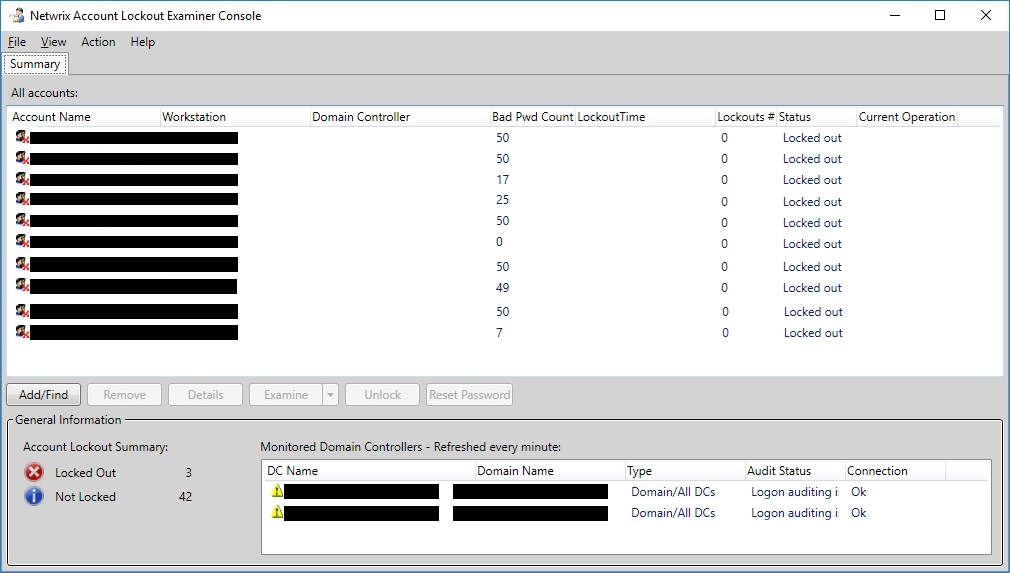
Task: Open account Details
Action: [205, 395]
